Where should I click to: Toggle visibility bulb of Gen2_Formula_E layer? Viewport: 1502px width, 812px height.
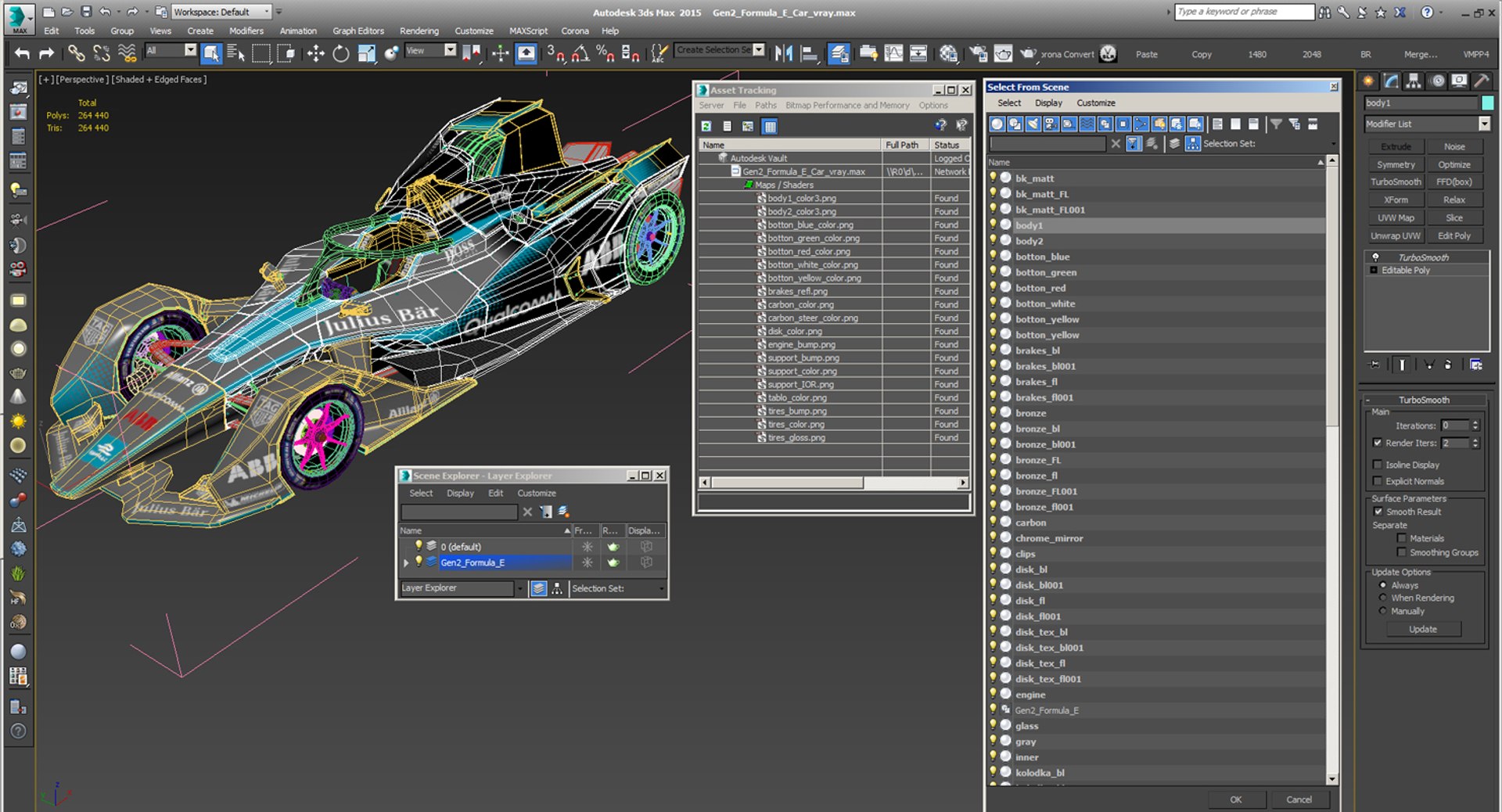[419, 562]
